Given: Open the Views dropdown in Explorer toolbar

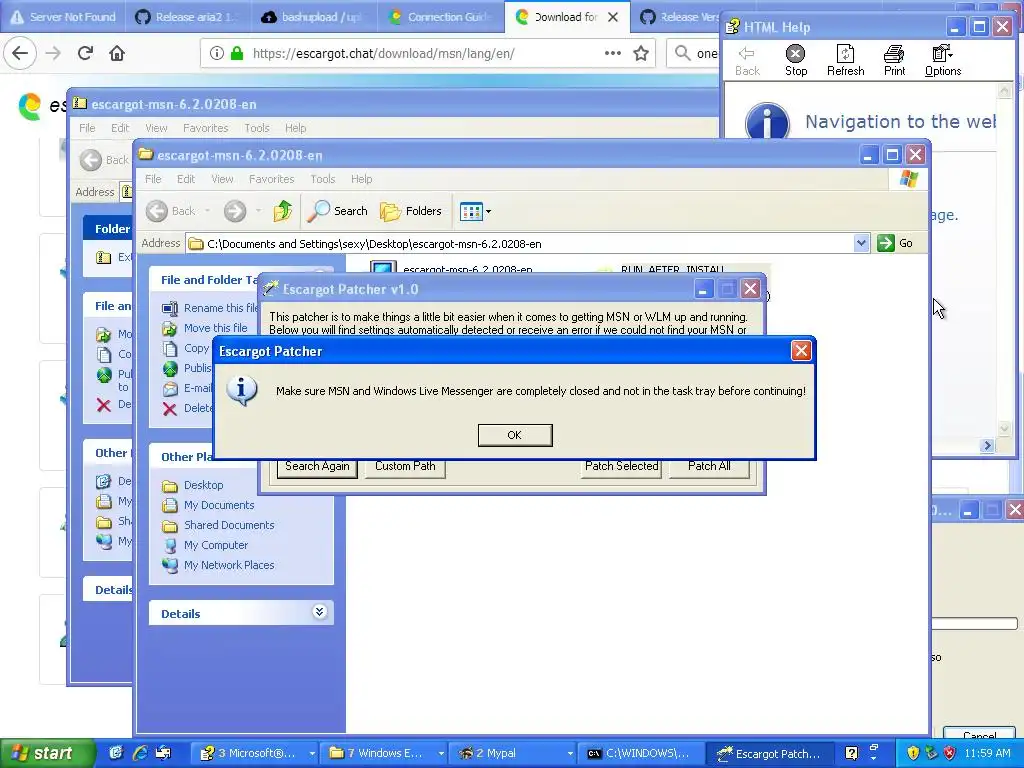Looking at the screenshot, I should (475, 211).
